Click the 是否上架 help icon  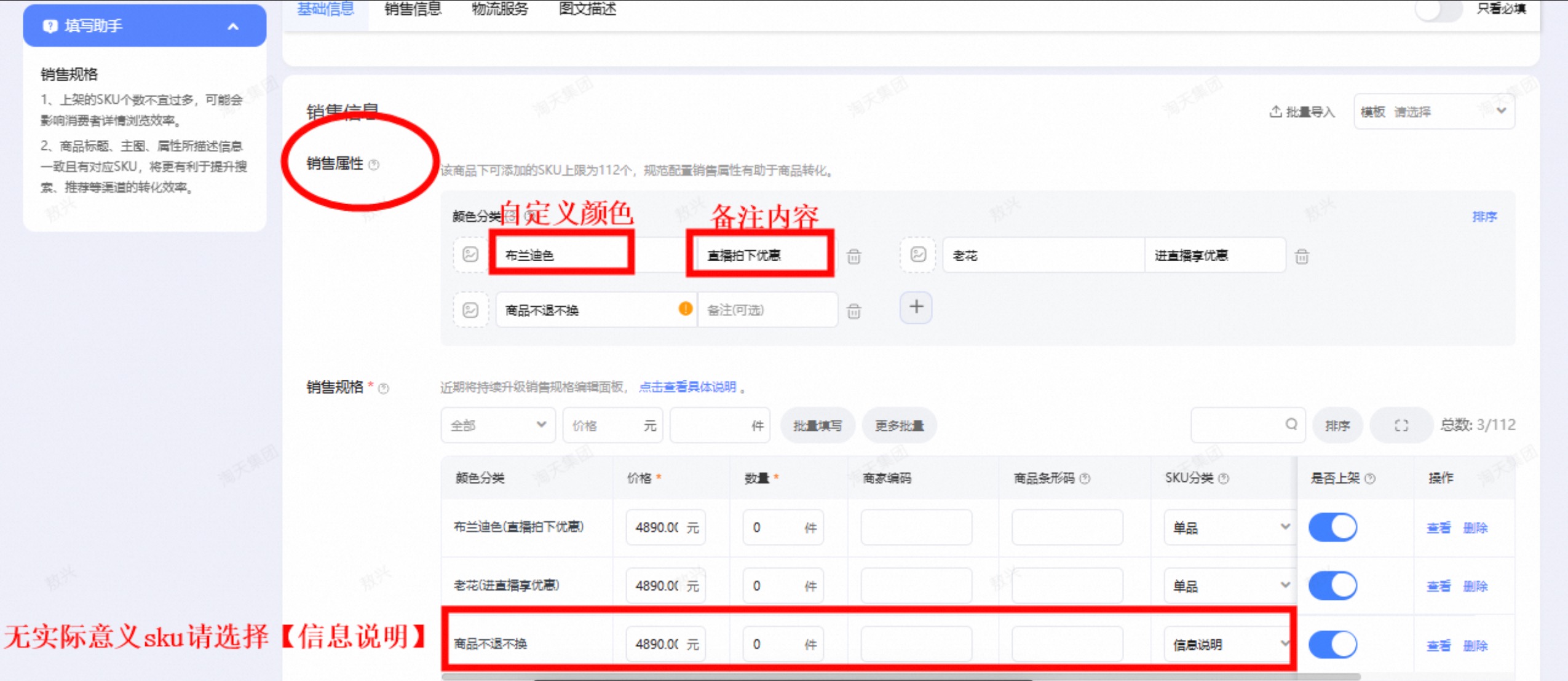[1369, 478]
